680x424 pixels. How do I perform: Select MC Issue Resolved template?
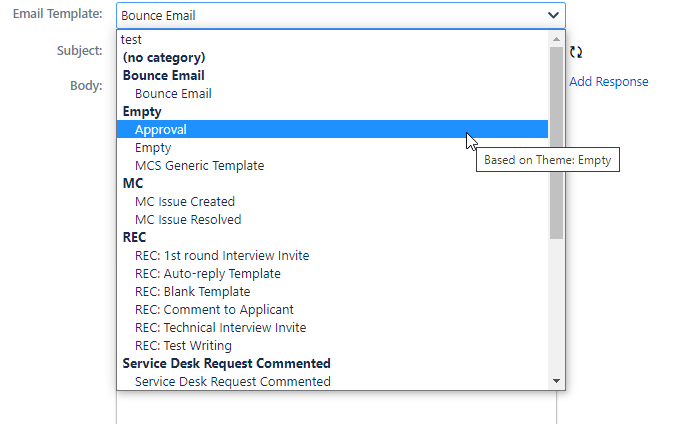click(332, 219)
